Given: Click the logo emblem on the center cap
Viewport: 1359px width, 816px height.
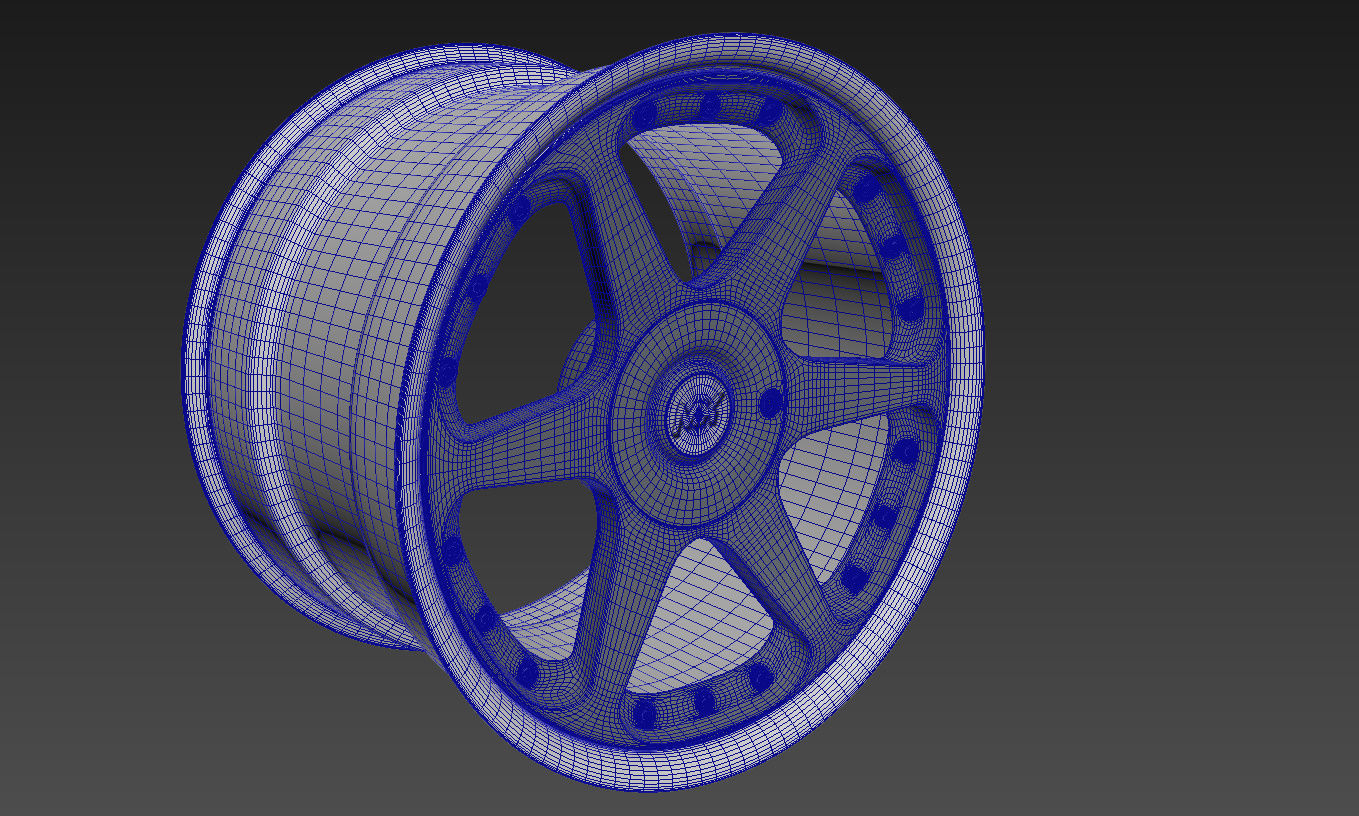Looking at the screenshot, I should 698,415.
